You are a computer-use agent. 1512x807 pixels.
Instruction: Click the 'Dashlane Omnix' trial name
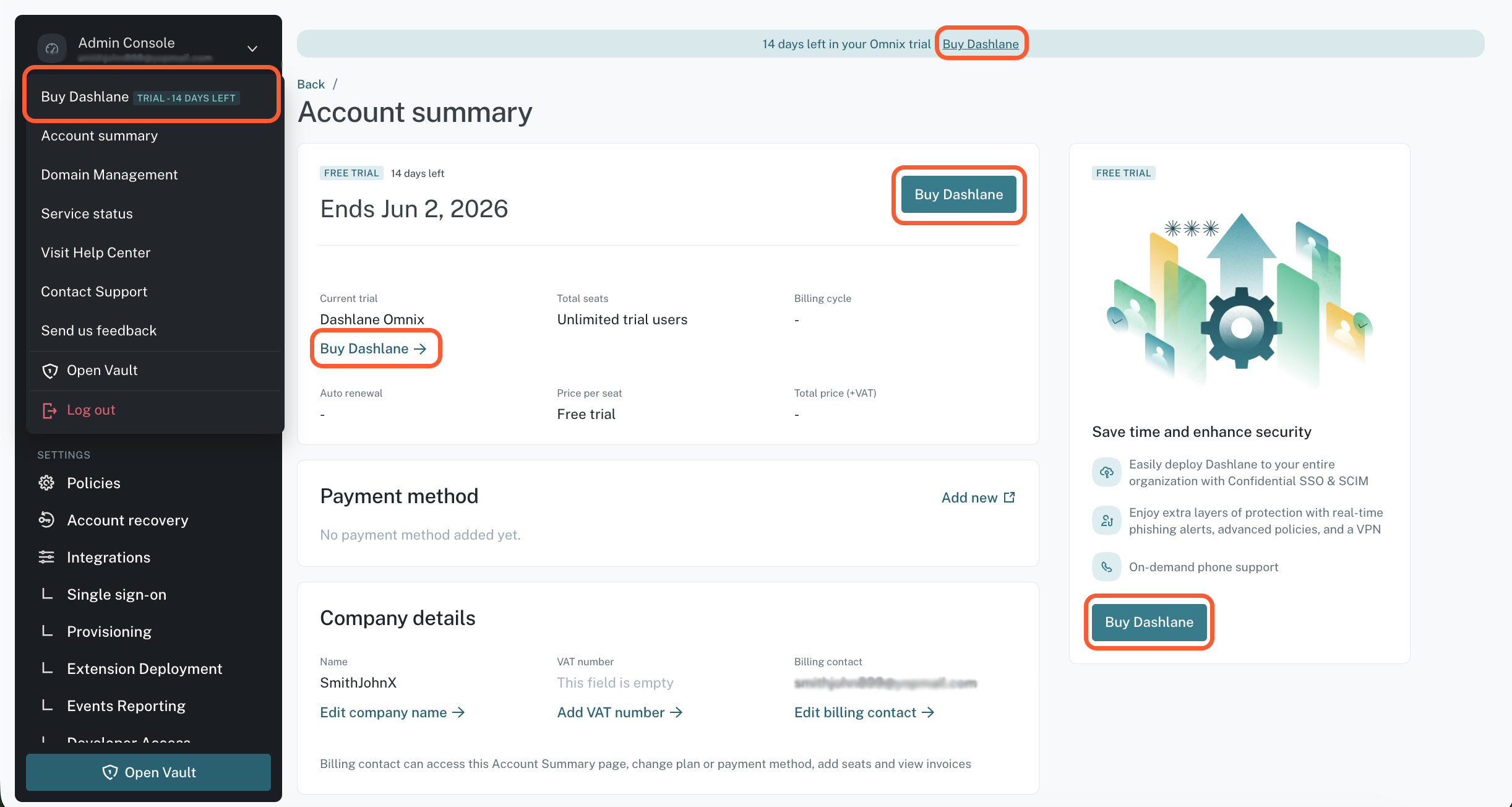click(372, 319)
